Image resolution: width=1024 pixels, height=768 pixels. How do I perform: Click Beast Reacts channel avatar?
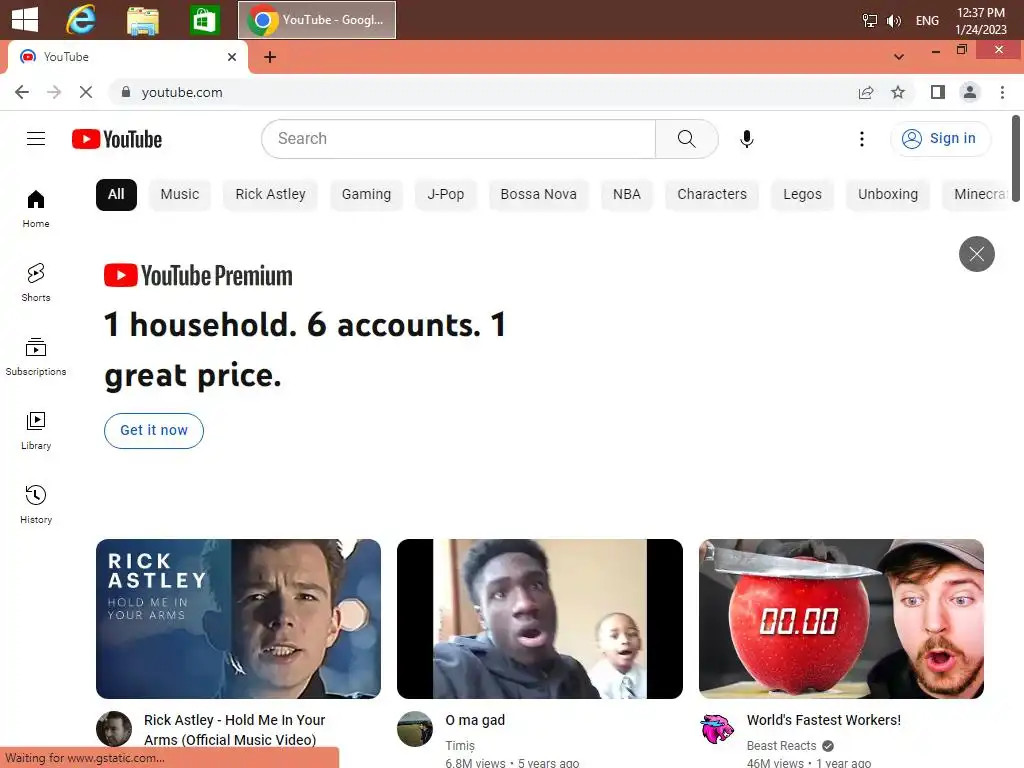click(717, 729)
